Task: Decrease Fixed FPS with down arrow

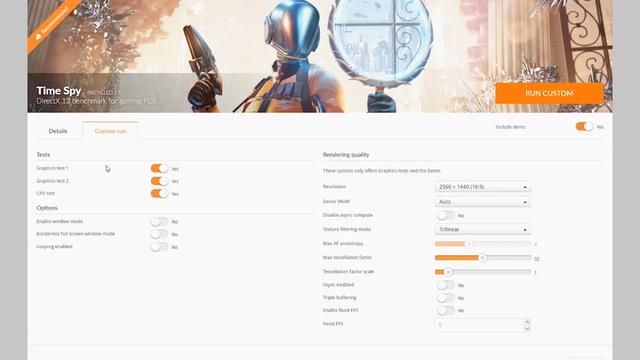Action: 527,329
